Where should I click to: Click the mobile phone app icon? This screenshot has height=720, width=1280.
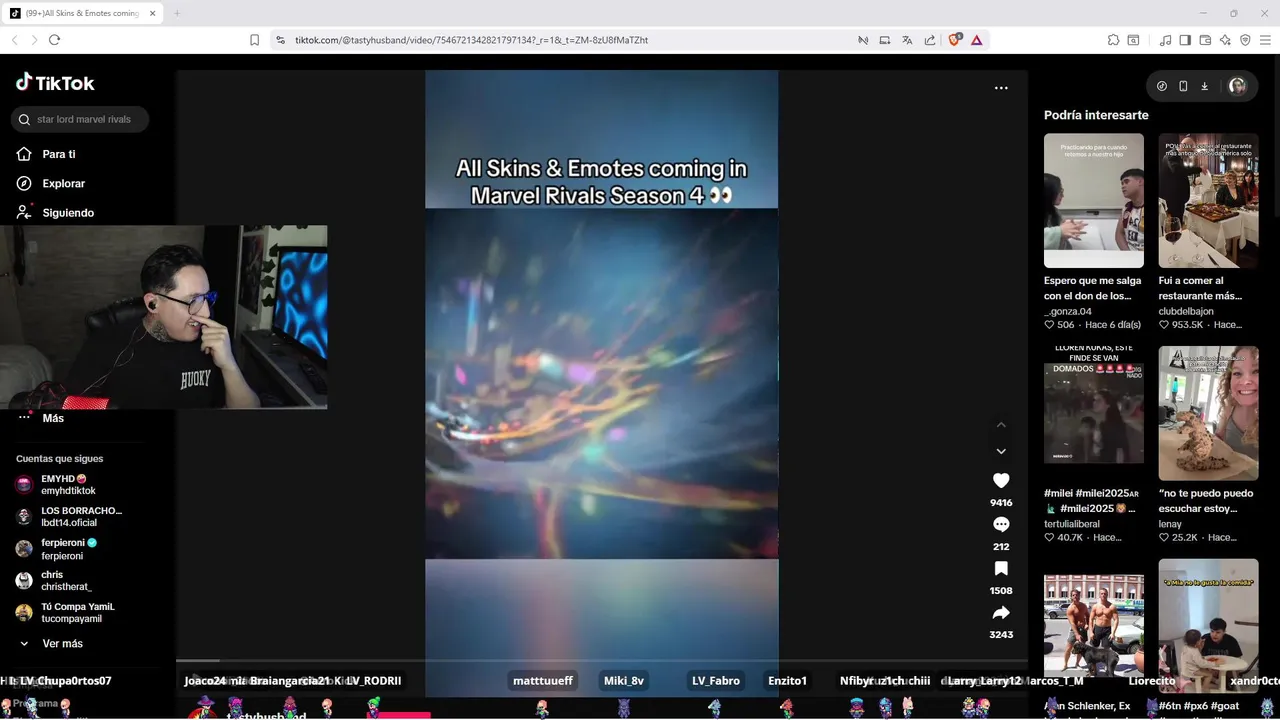pos(1183,86)
